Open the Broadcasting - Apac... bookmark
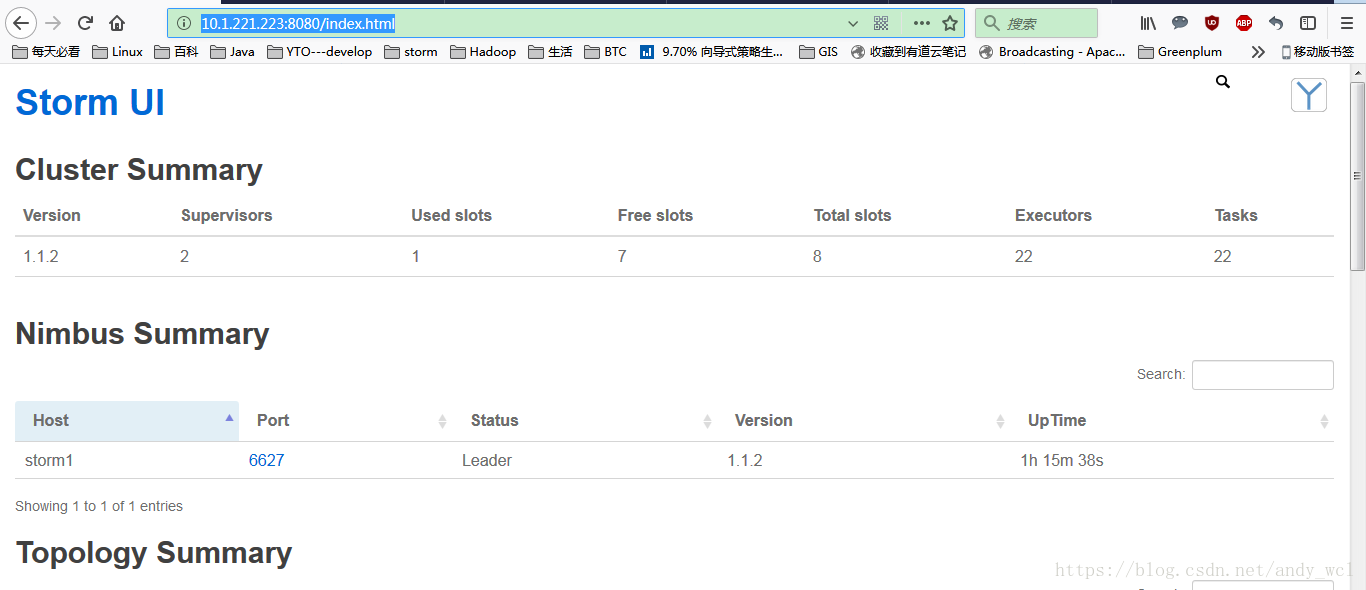The height and width of the screenshot is (590, 1366). [1053, 52]
